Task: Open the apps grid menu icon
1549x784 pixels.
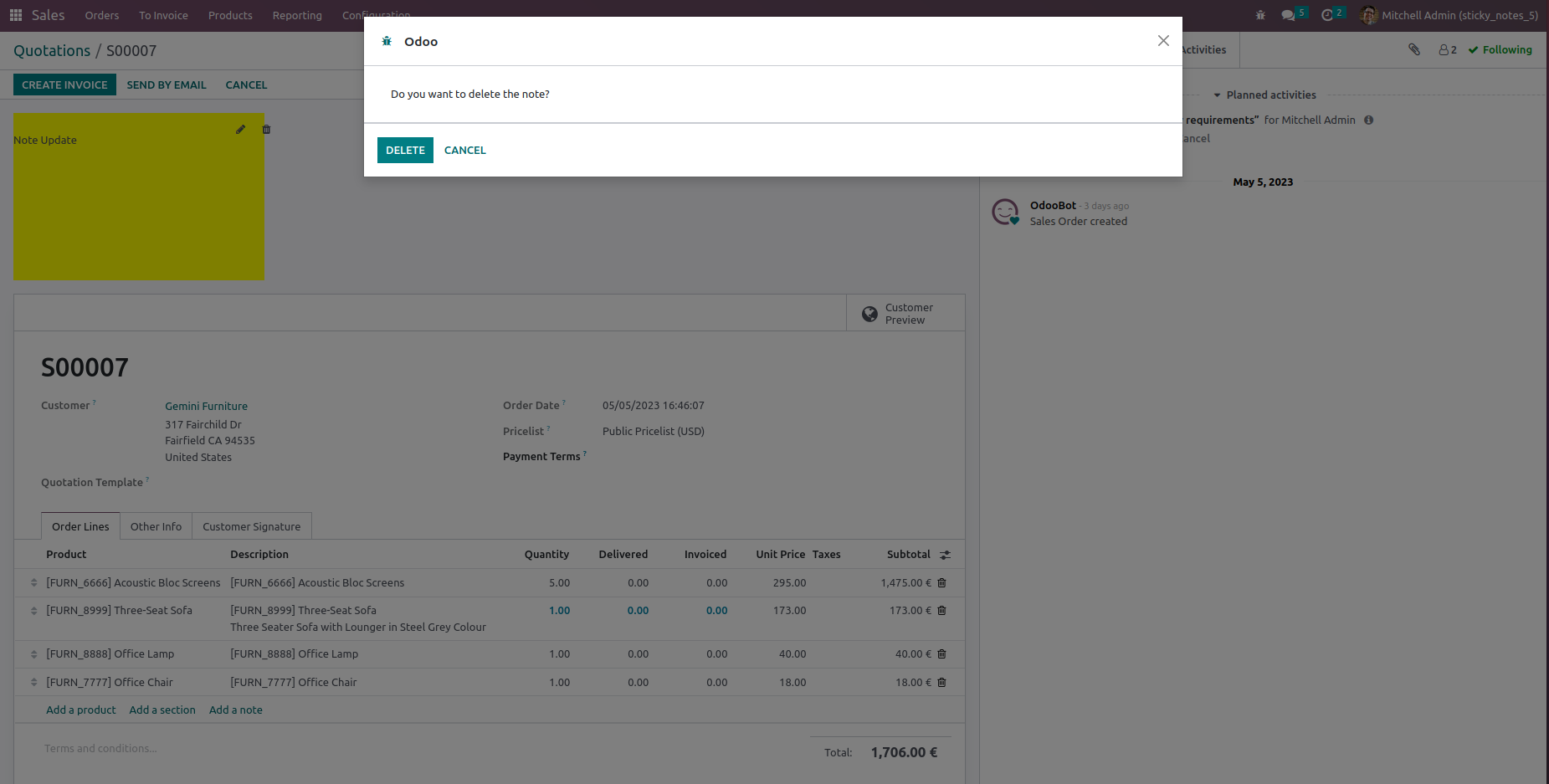Action: [15, 15]
